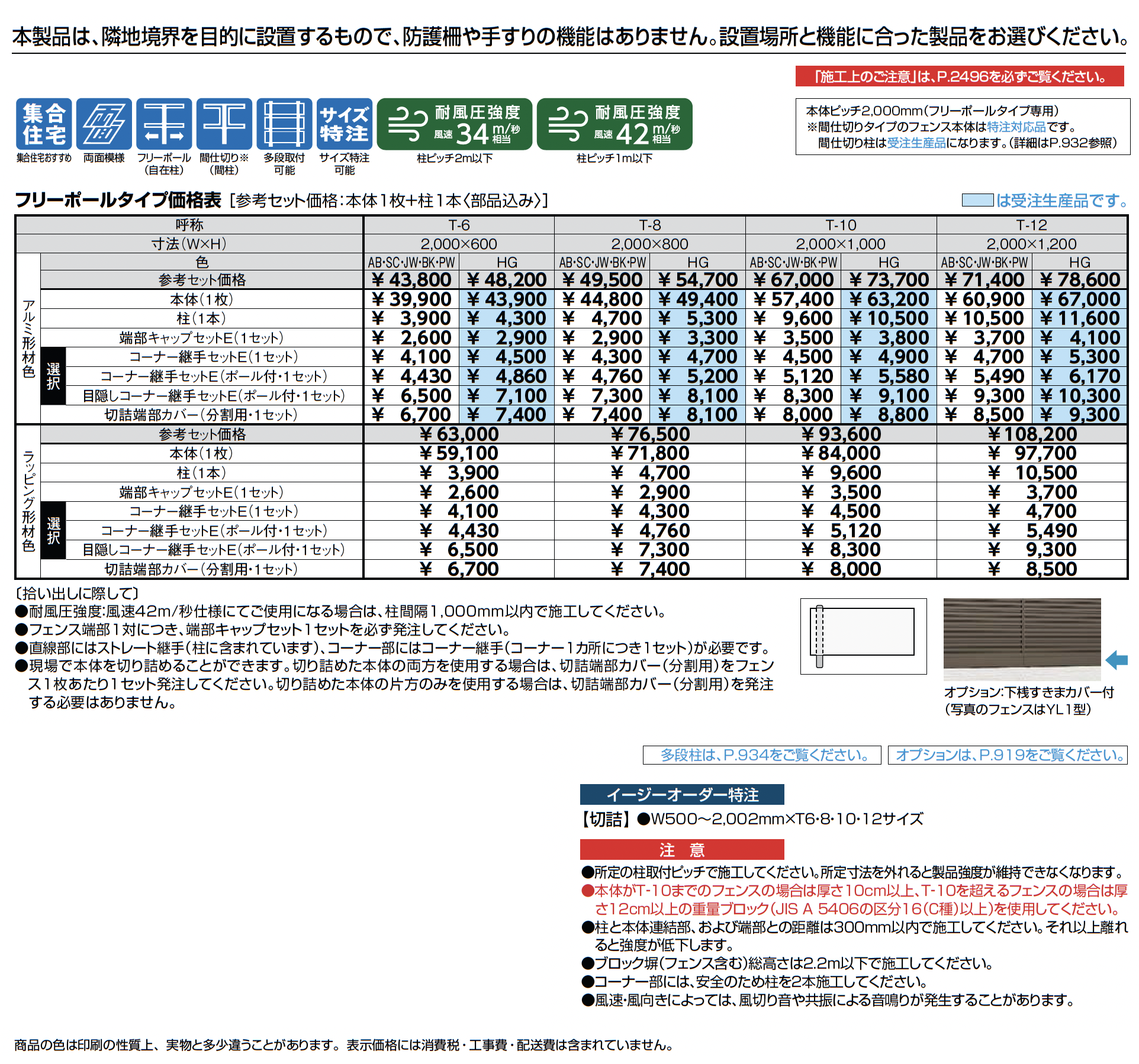Click the 集合住宅 apartment icon badge
The width and height of the screenshot is (1139, 1064).
pyautogui.click(x=44, y=124)
